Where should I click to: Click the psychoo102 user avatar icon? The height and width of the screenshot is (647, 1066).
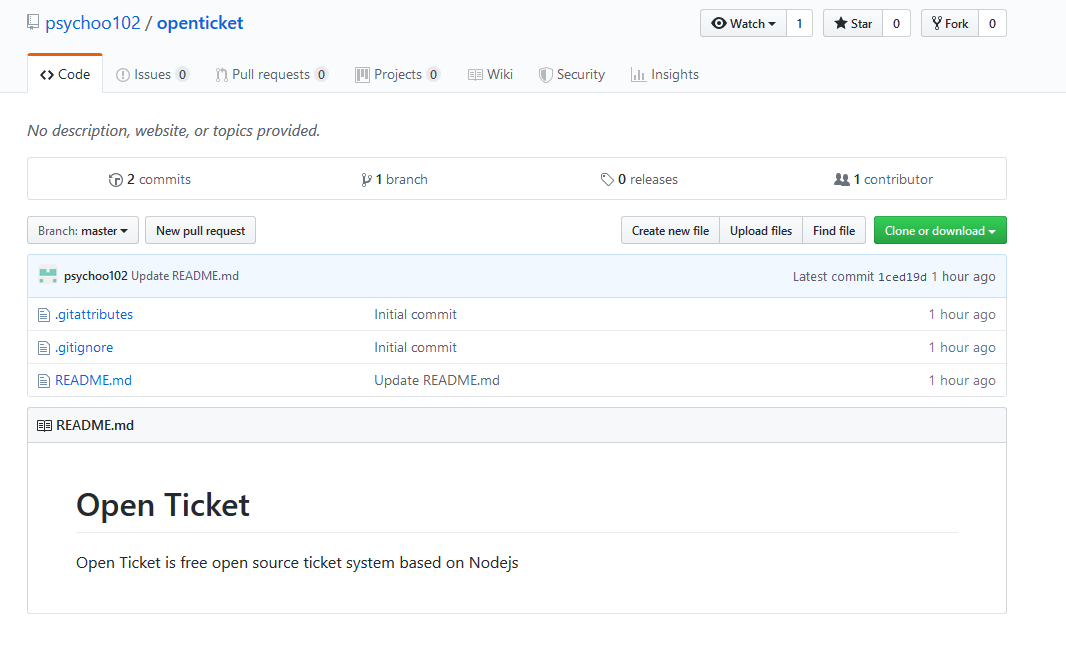(48, 276)
